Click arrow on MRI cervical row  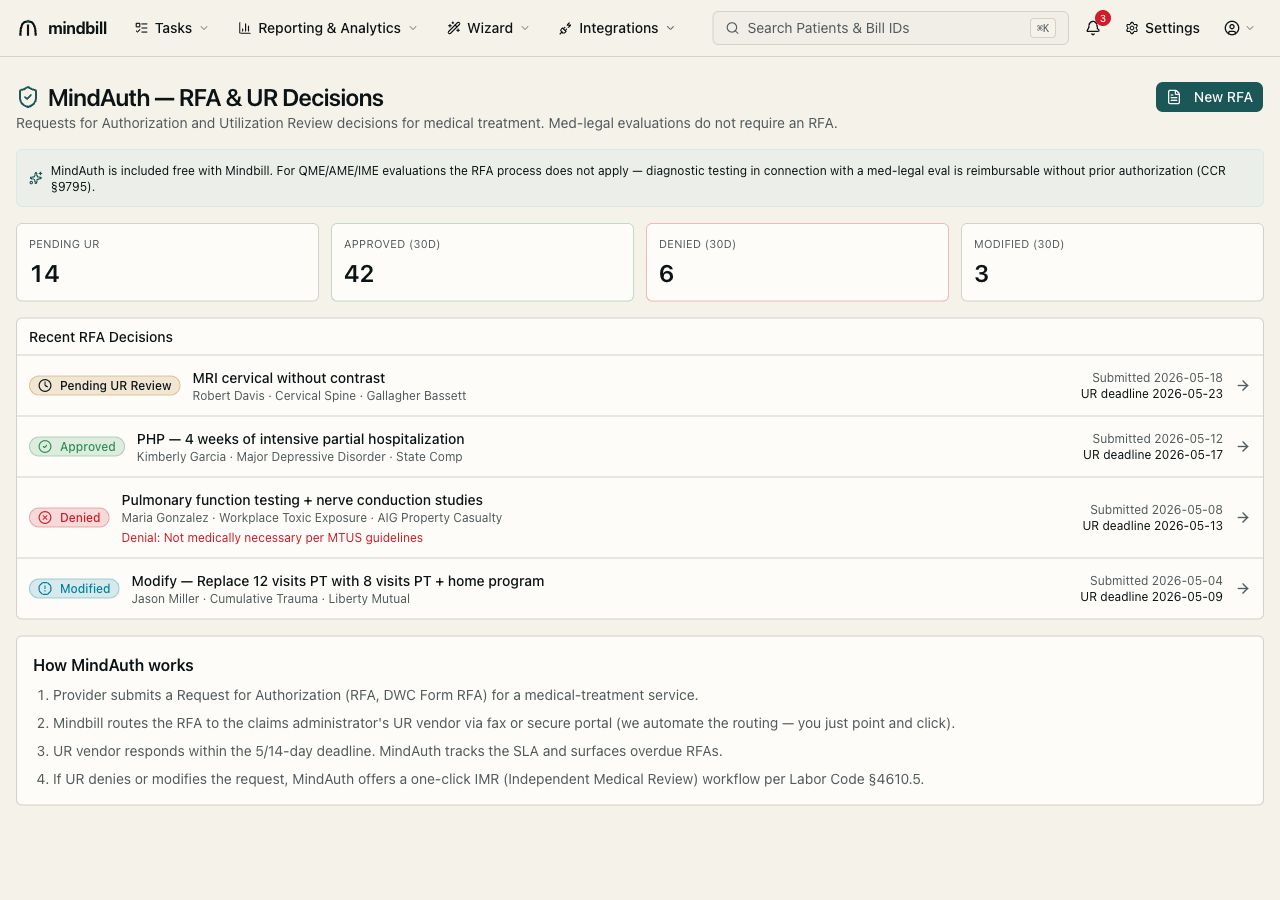(1243, 386)
